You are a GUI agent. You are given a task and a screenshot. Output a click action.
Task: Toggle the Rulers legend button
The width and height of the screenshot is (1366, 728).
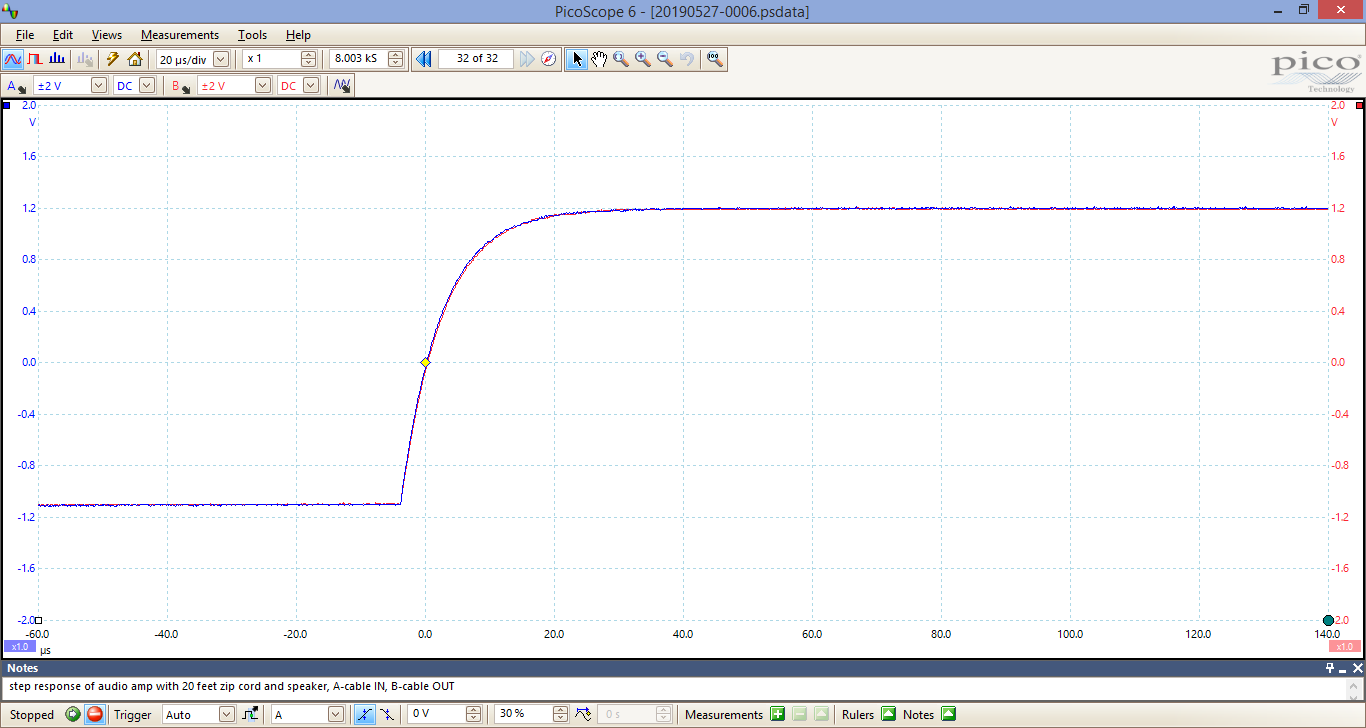[888, 715]
